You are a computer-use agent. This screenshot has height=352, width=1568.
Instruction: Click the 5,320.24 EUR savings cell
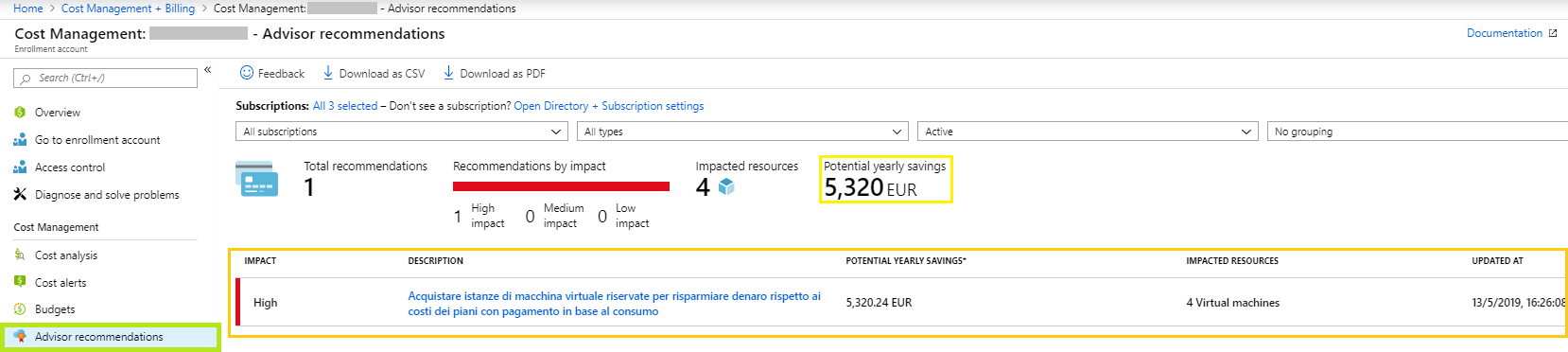point(879,303)
